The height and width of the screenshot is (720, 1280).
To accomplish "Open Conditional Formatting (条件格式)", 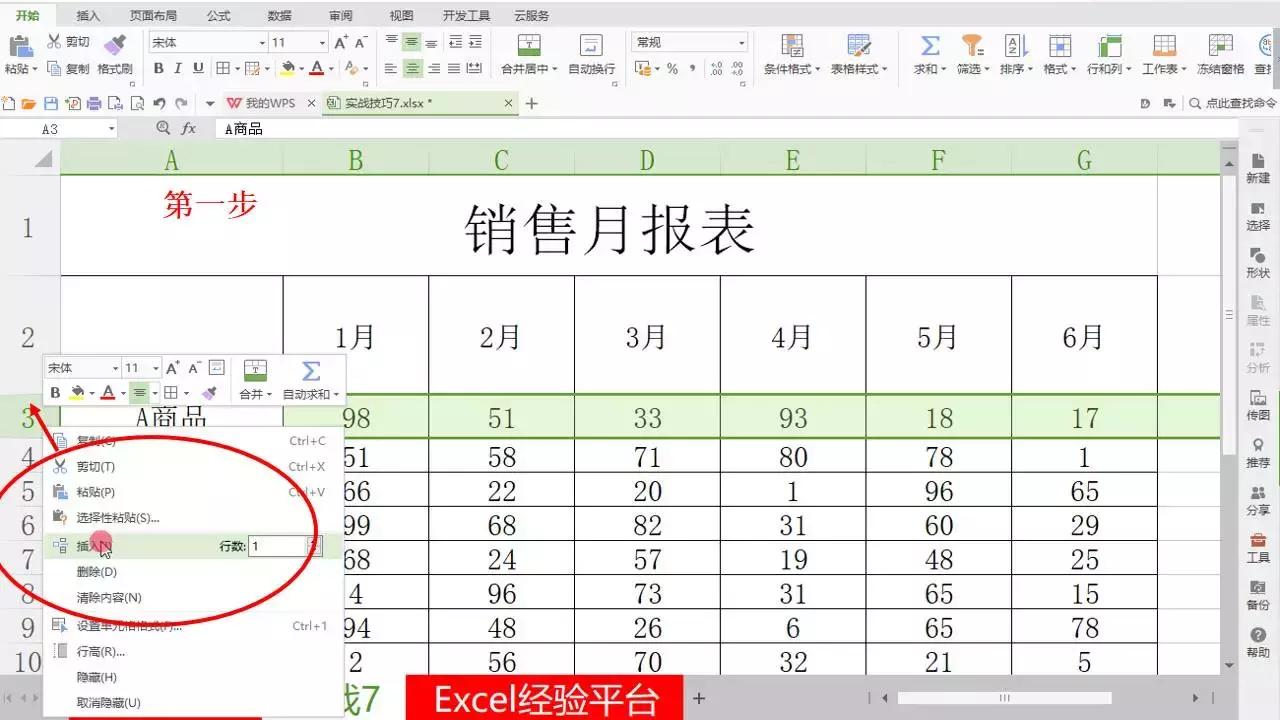I will (x=793, y=55).
